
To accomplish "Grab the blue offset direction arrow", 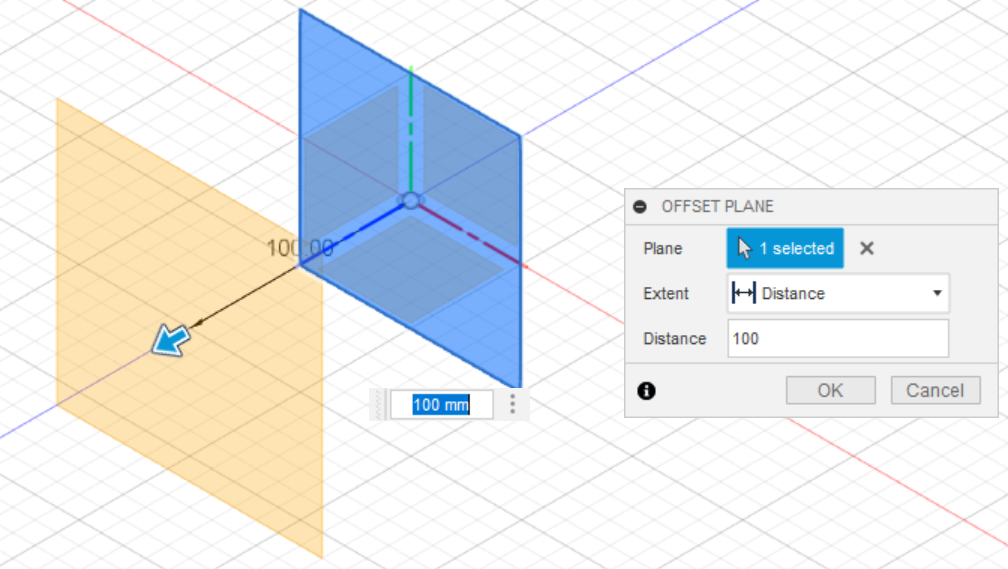I will 171,340.
